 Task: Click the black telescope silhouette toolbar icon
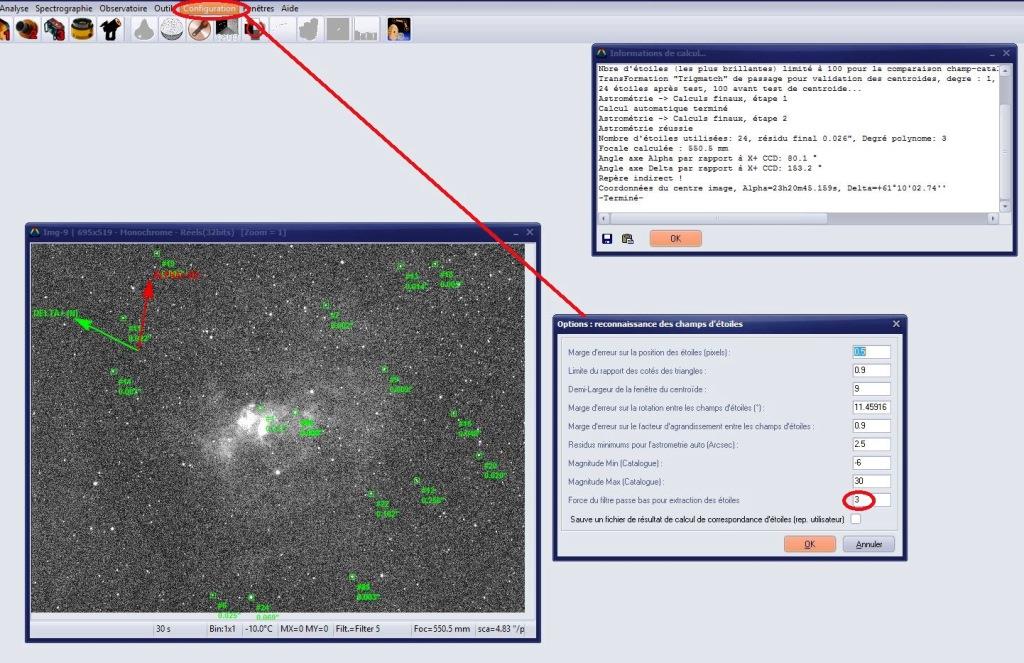tap(111, 29)
